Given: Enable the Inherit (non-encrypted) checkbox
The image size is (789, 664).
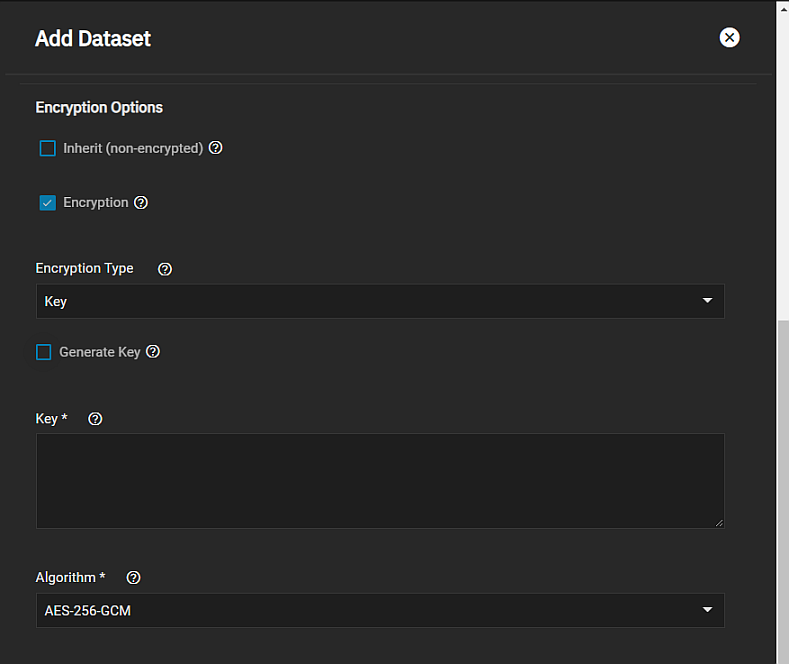Looking at the screenshot, I should (48, 149).
